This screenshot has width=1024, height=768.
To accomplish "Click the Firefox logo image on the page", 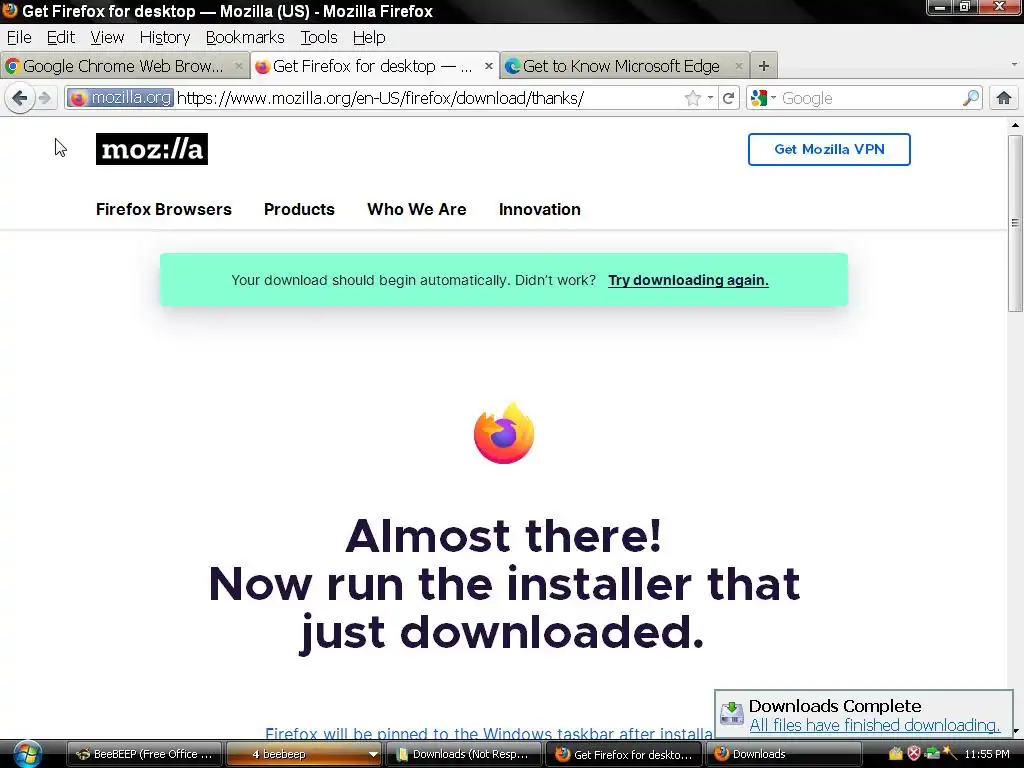I will [504, 433].
